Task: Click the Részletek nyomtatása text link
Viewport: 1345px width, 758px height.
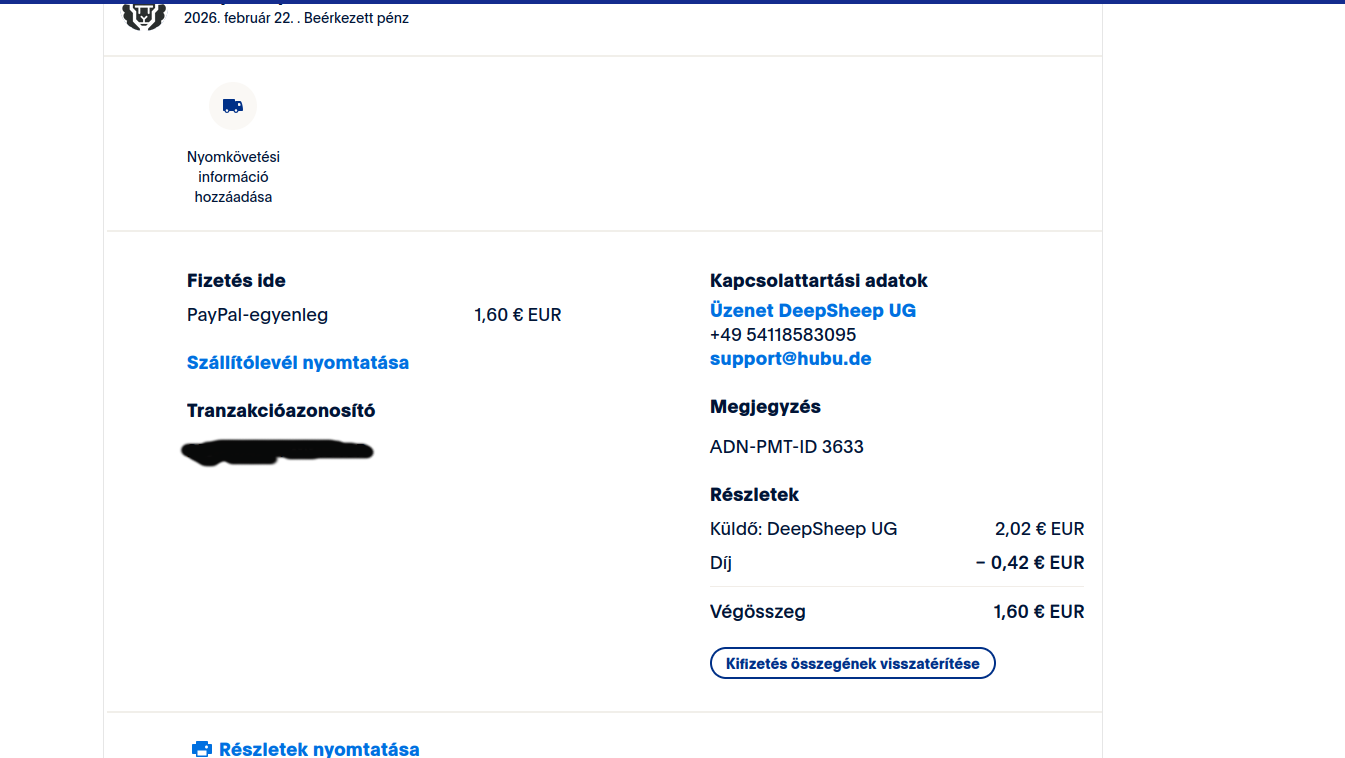Action: tap(319, 749)
